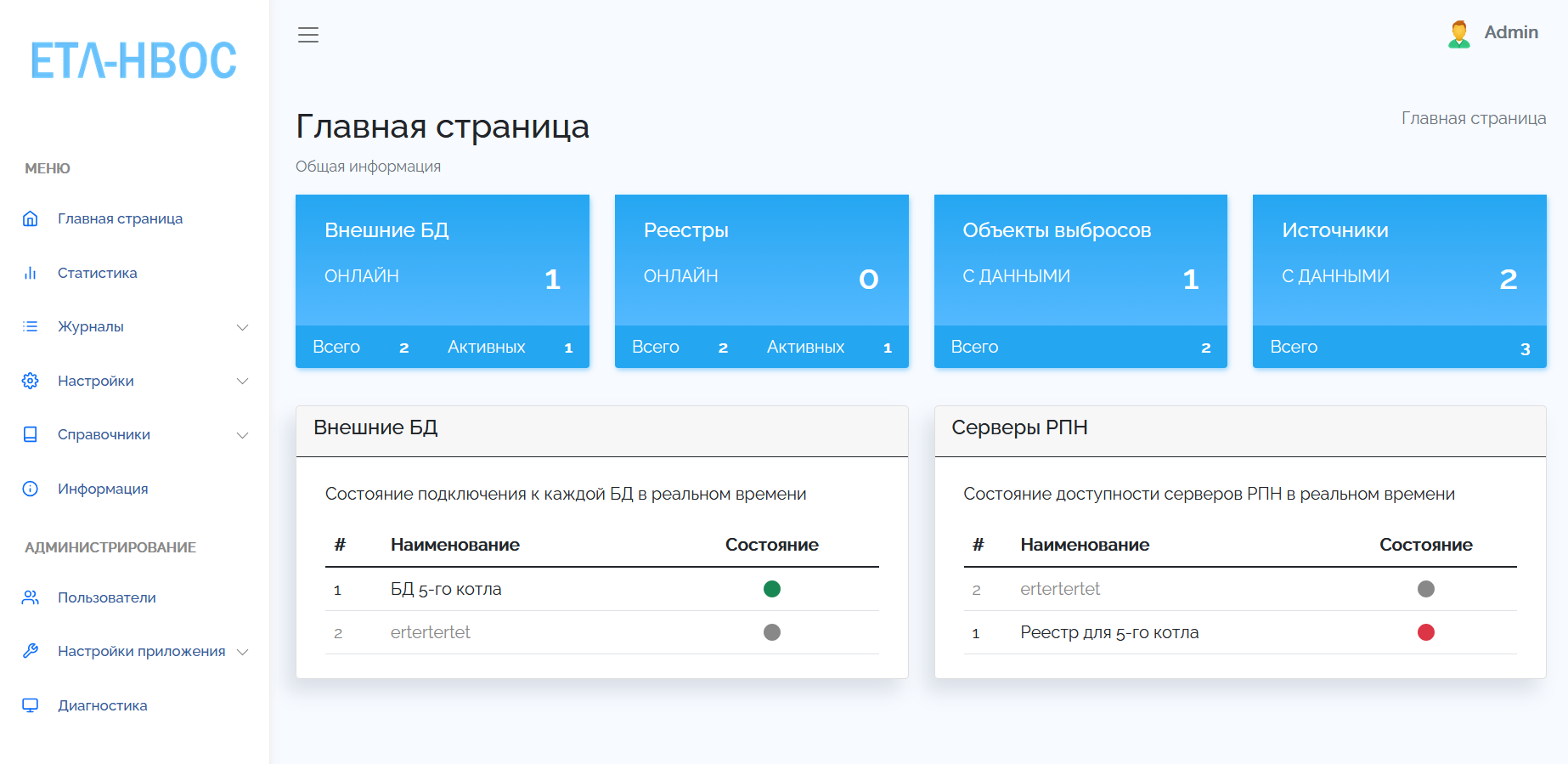The width and height of the screenshot is (1568, 764).
Task: Click red status dot for Реестр для 5-го котла
Action: point(1426,632)
